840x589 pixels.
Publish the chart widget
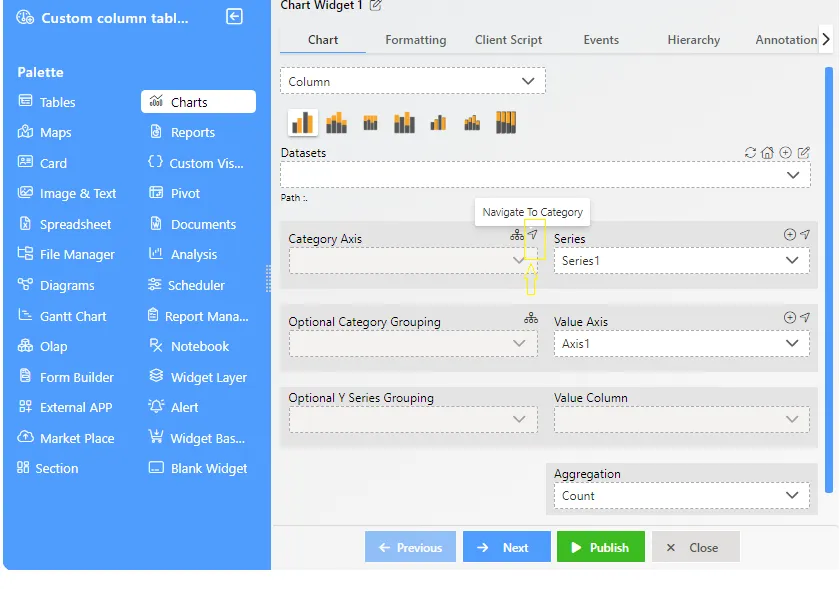pos(601,547)
